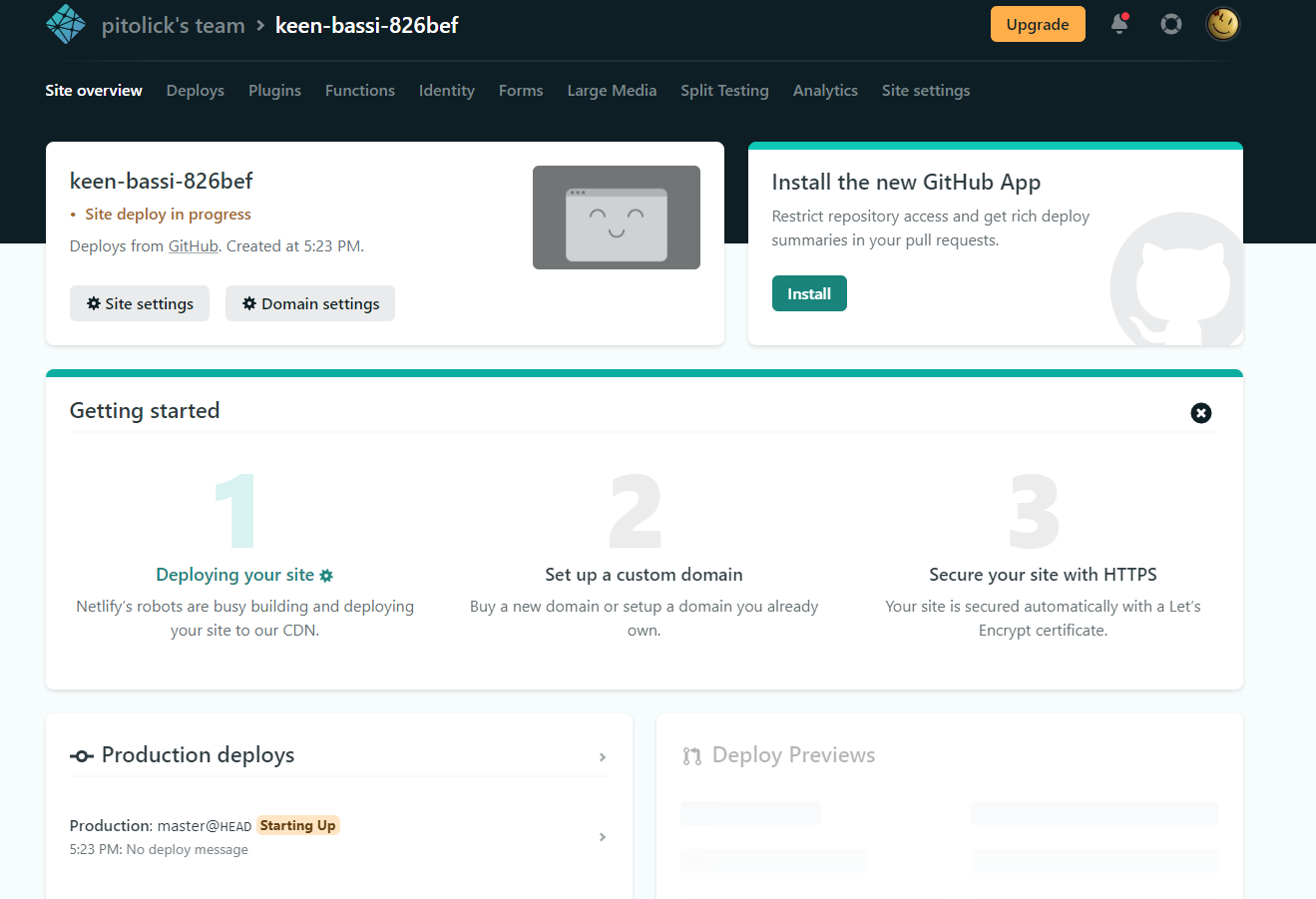Screen dimensions: 1316x899
Task: Open the Functions tab
Action: click(x=360, y=91)
